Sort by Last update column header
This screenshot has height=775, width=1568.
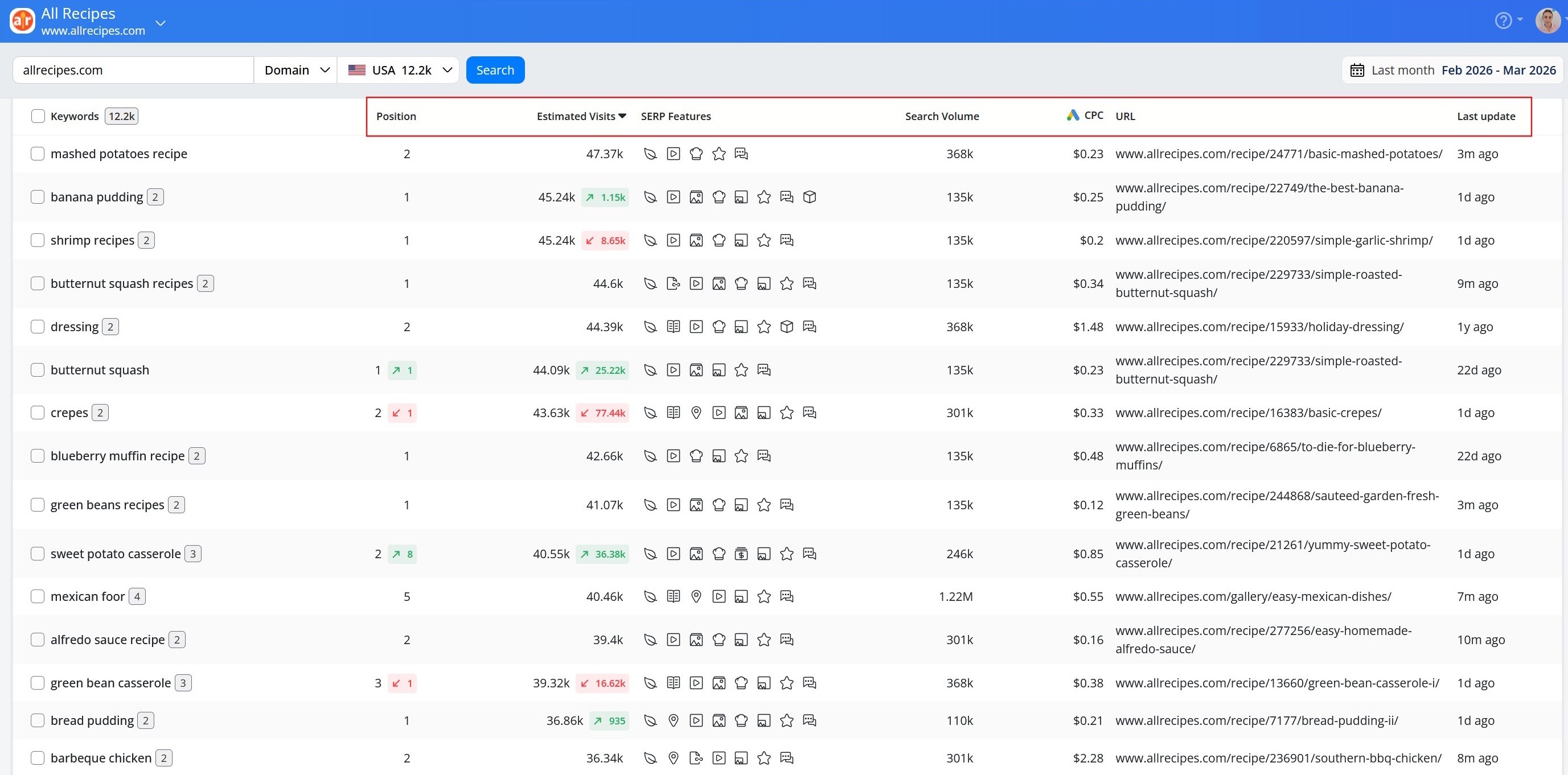[x=1486, y=116]
